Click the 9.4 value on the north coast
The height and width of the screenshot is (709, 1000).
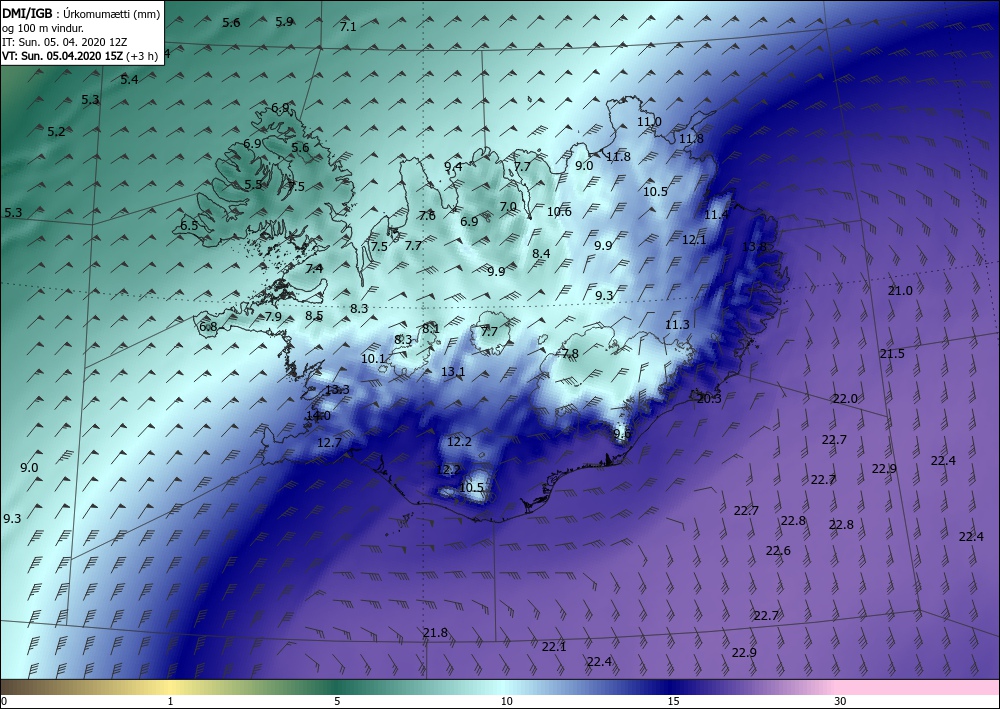tap(453, 166)
